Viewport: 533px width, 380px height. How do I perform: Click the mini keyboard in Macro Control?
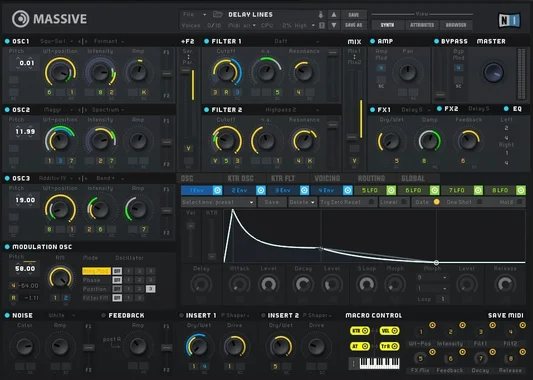tap(379, 363)
